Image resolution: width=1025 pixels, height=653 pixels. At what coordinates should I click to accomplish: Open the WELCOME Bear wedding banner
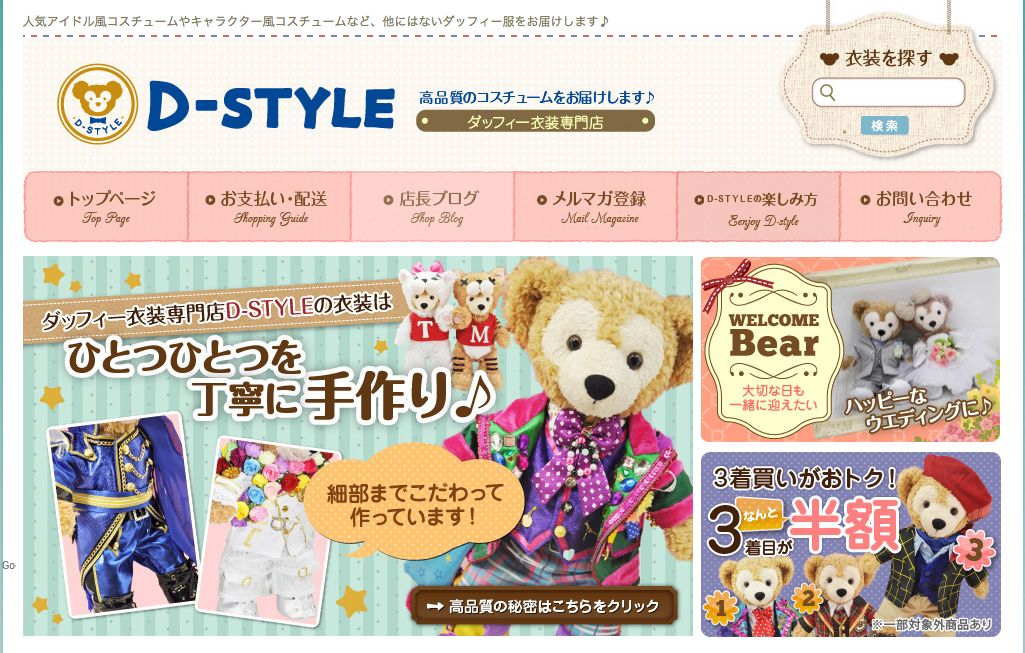850,350
